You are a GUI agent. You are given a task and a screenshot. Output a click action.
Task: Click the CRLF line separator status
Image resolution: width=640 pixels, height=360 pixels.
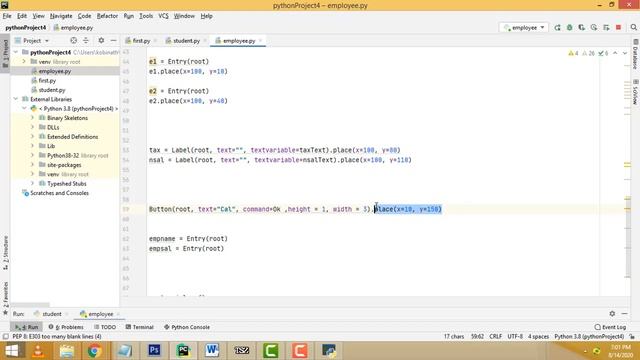pyautogui.click(x=496, y=337)
